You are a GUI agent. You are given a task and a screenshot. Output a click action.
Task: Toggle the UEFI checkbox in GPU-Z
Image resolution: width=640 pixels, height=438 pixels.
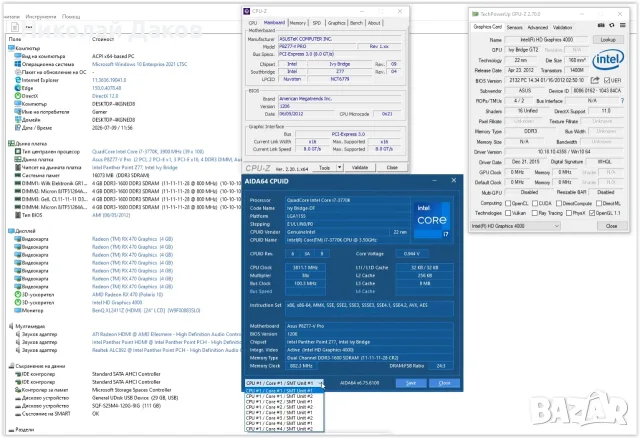point(607,80)
